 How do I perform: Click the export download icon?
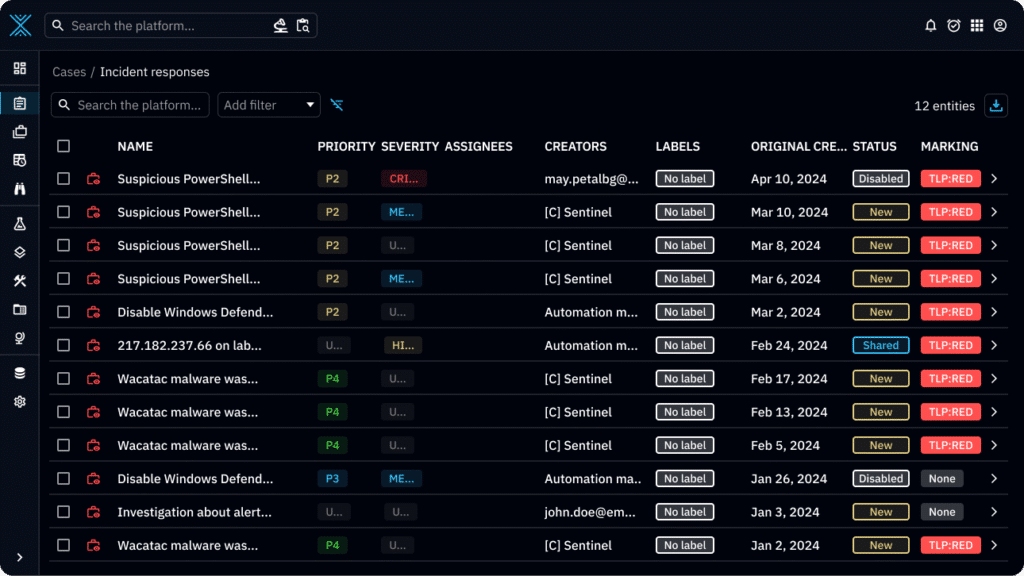996,105
